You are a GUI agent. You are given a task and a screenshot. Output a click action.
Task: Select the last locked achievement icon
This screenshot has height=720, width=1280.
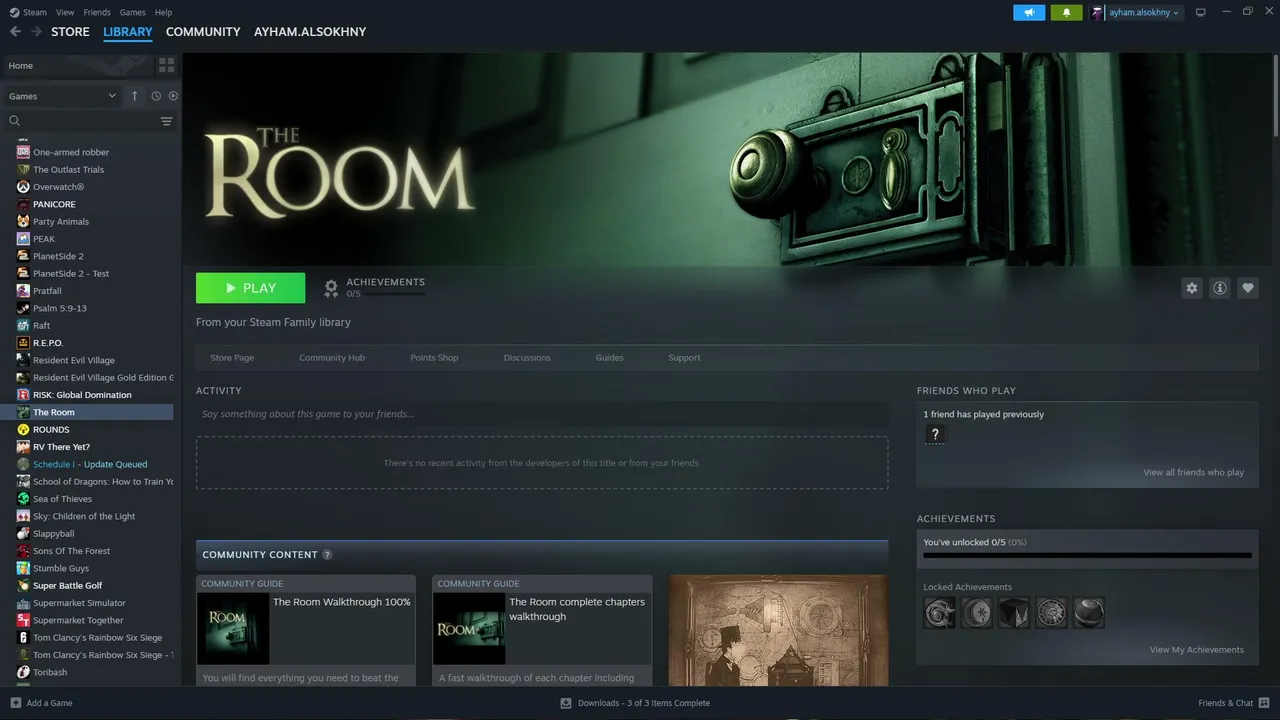click(1089, 612)
